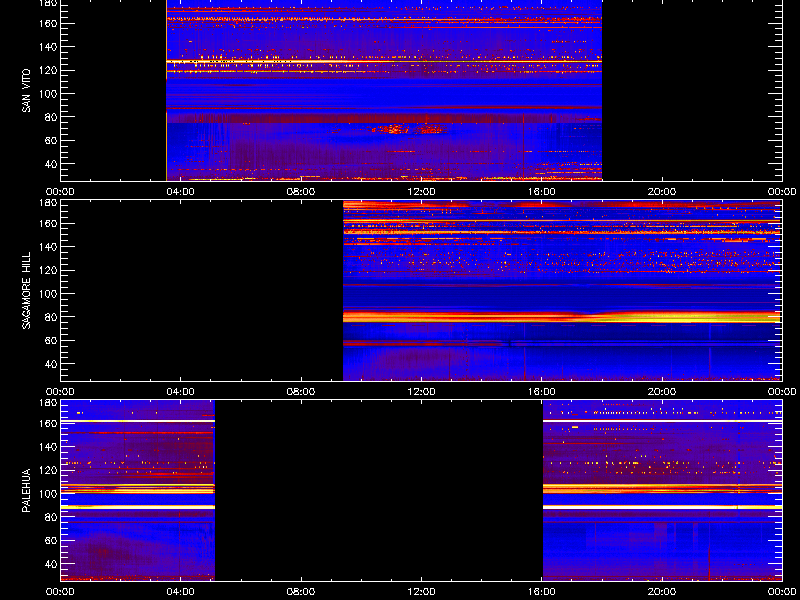
Task: Click the 140 frequency label on San Vito axis
Action: click(x=49, y=47)
